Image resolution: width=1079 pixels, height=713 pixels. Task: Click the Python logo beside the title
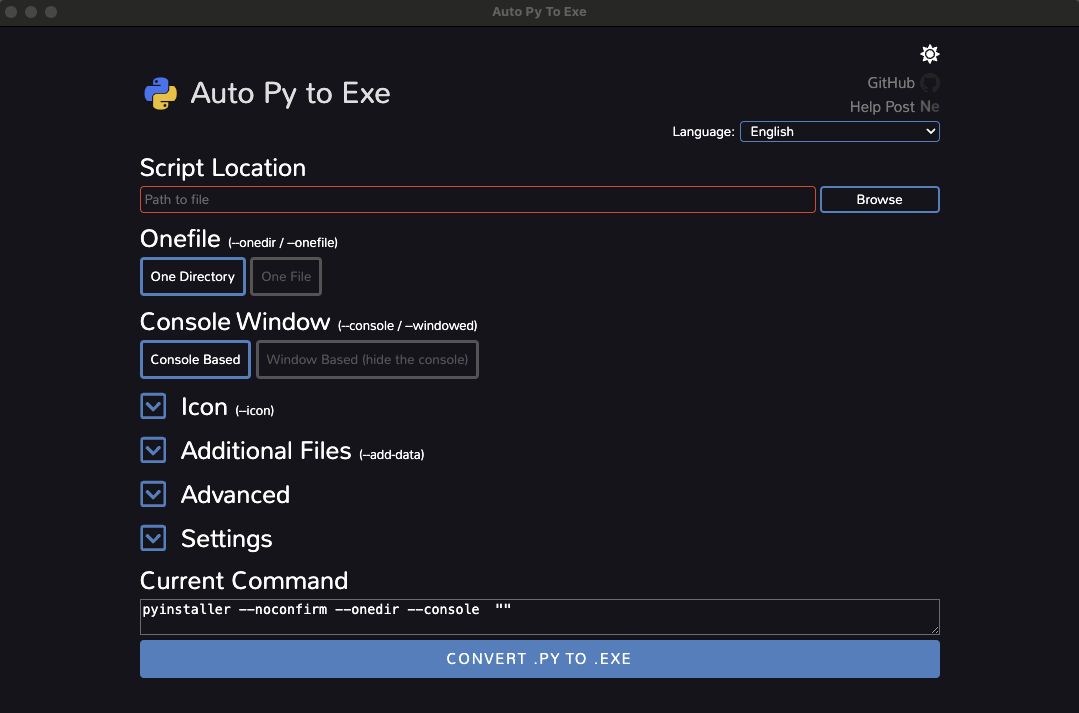click(x=161, y=93)
